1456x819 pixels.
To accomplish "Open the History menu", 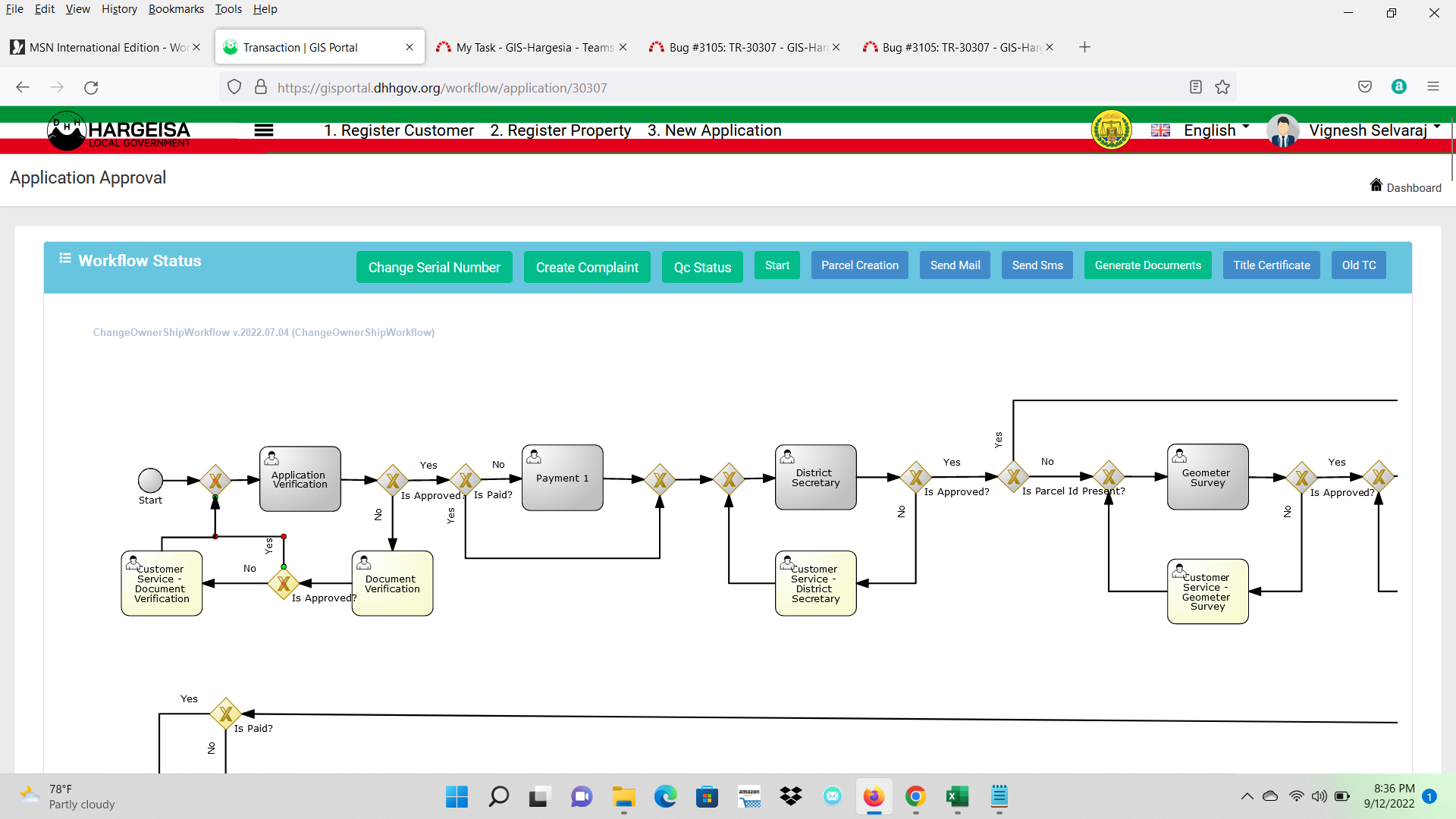I will [x=119, y=9].
